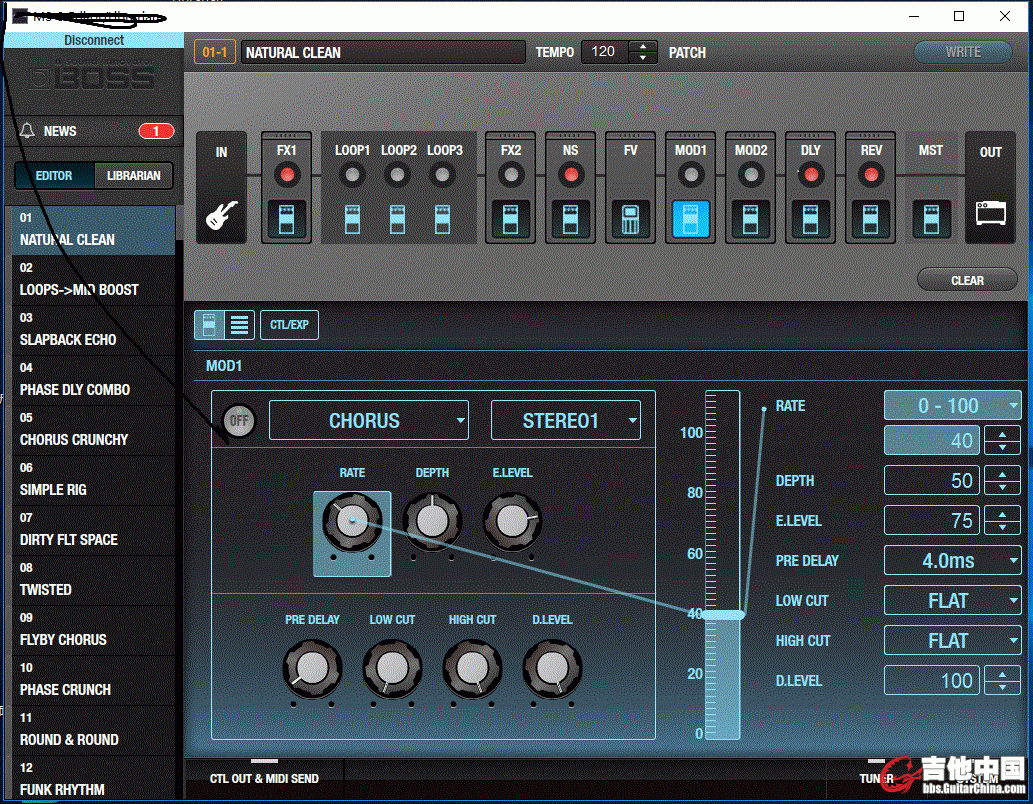Click the MOD2 pedal icon
Image resolution: width=1033 pixels, height=804 pixels.
pyautogui.click(x=750, y=219)
